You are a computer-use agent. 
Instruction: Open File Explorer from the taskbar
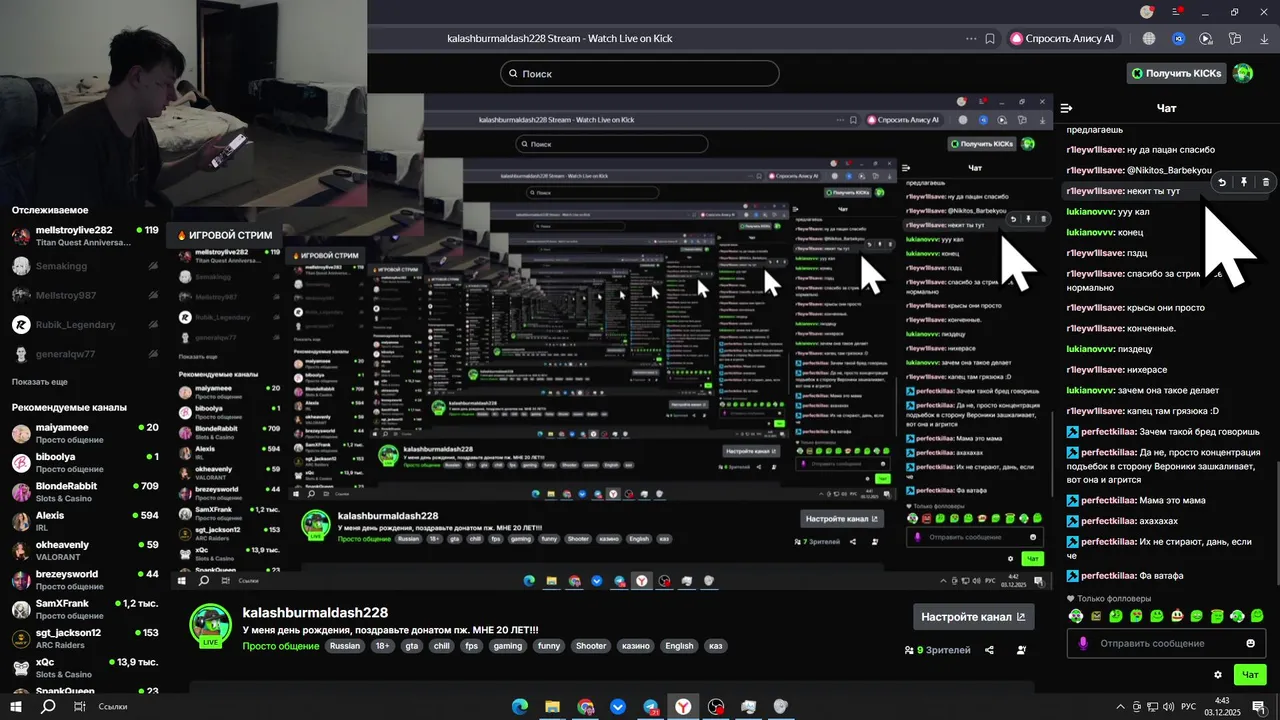click(x=552, y=707)
